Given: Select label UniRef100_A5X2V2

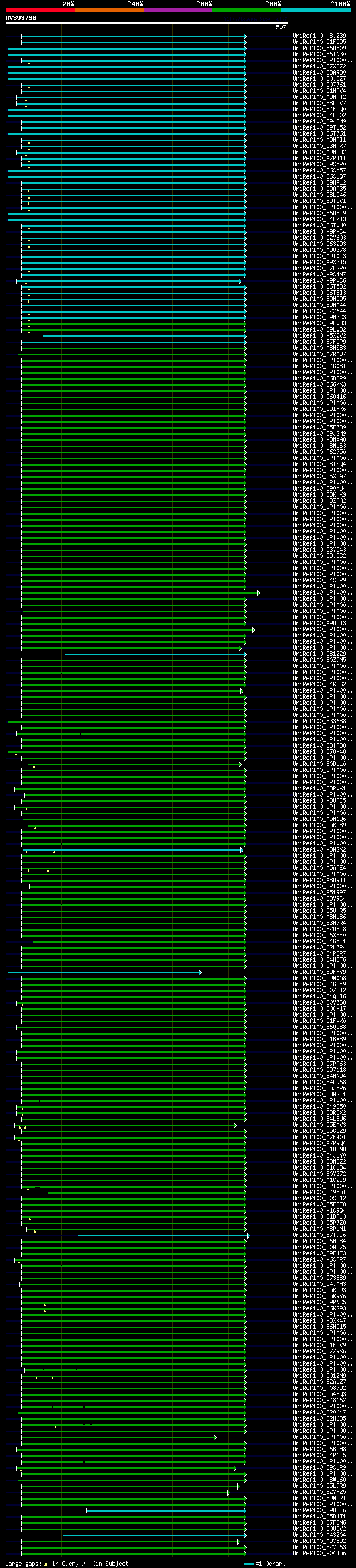Looking at the screenshot, I should 319,336.
